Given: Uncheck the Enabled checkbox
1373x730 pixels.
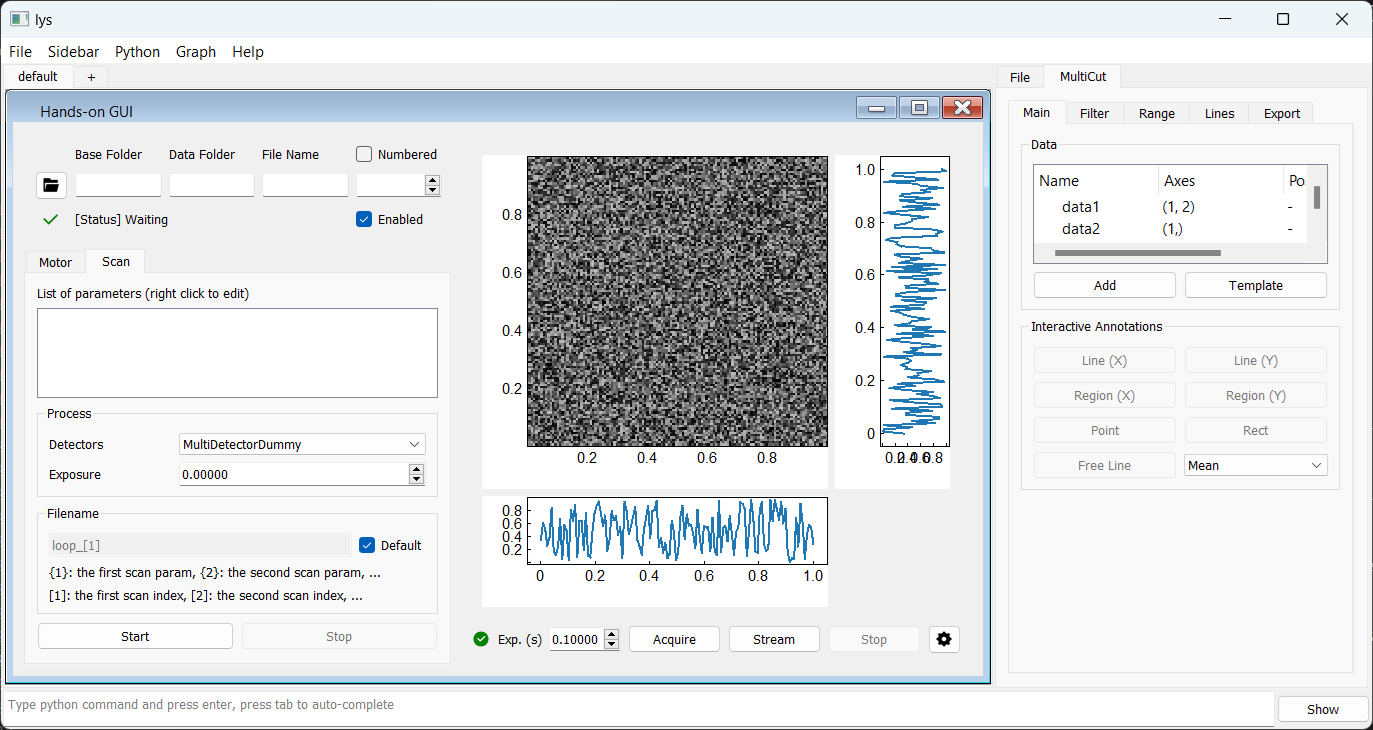Looking at the screenshot, I should (364, 219).
